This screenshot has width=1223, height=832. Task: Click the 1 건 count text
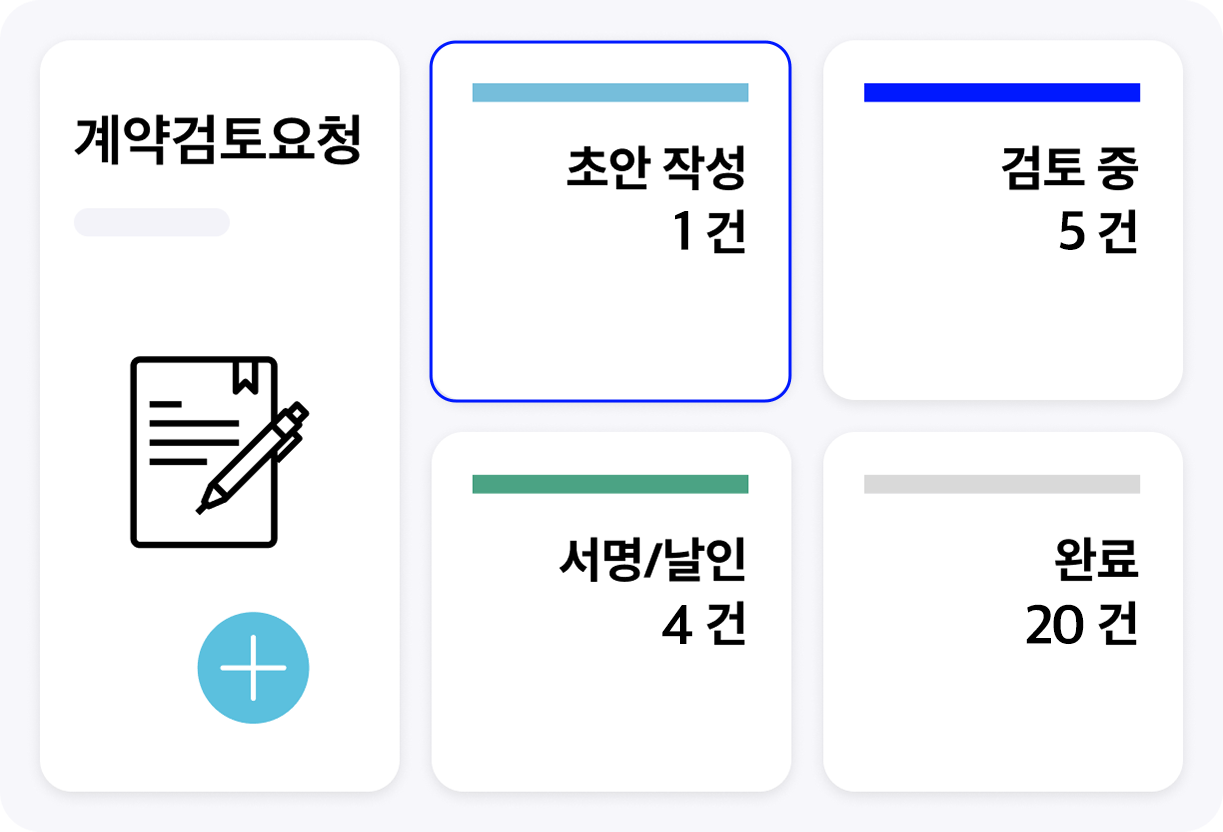pos(709,233)
